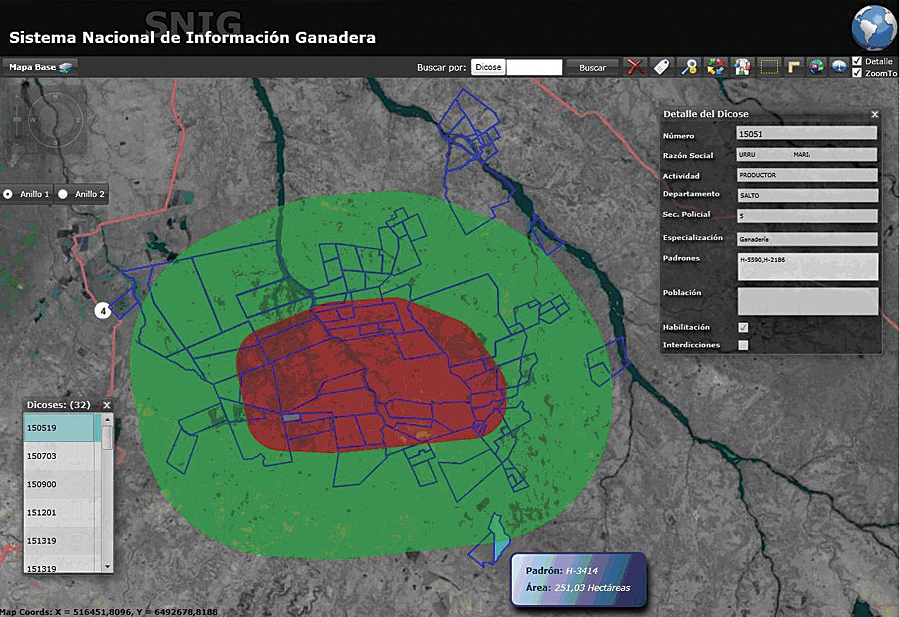Click the Departamento field showing SALTO
Viewport: 900px width, 617px height.
coord(806,195)
